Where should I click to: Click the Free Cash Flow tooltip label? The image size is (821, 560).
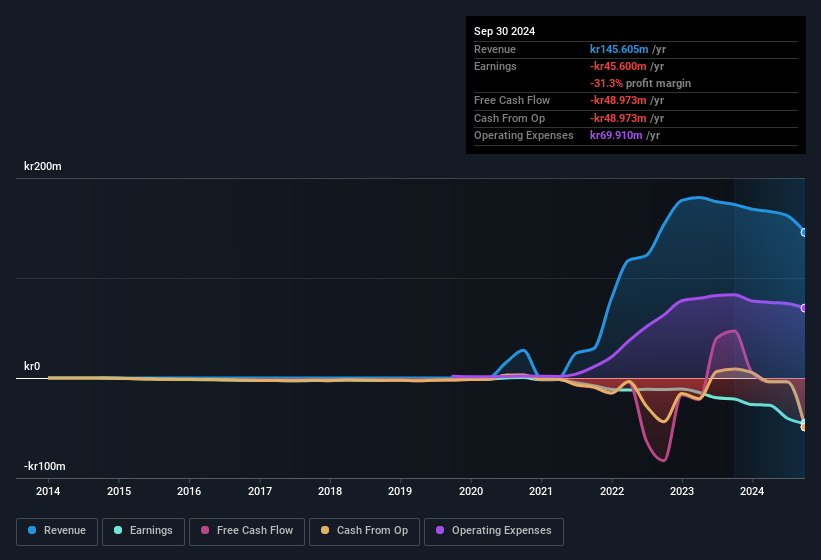coord(512,100)
